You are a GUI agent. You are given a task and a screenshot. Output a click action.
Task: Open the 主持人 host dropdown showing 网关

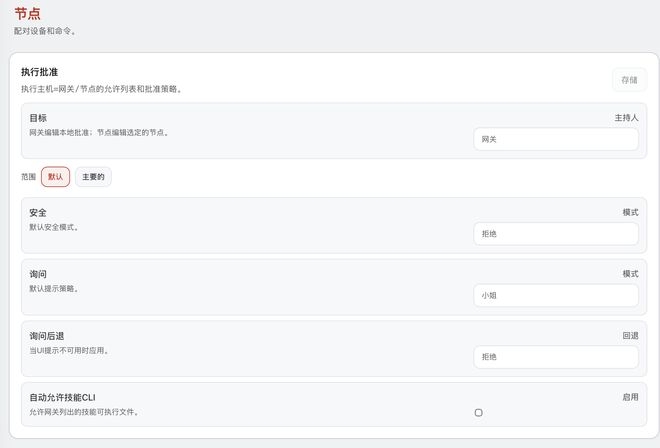click(556, 139)
